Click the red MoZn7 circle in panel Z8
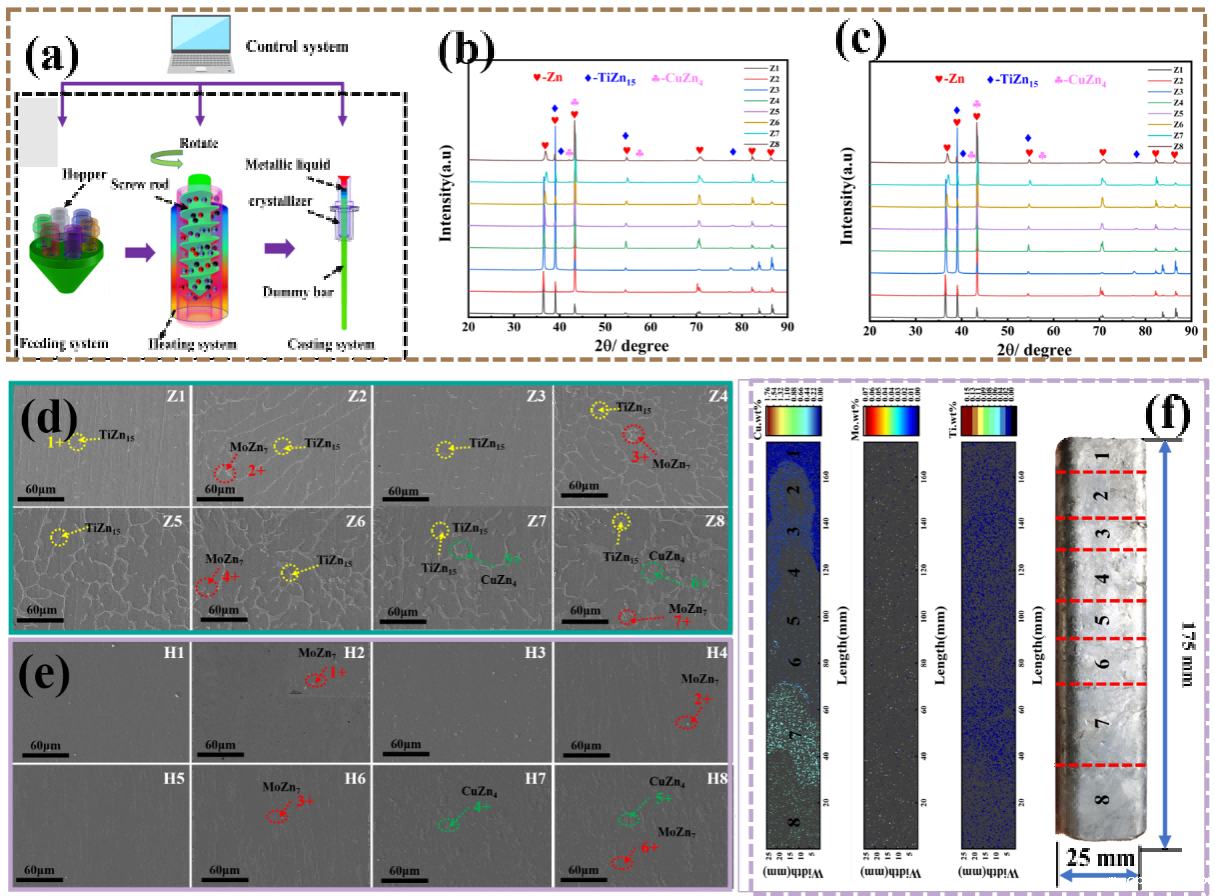This screenshot has width=1215, height=896. point(625,617)
